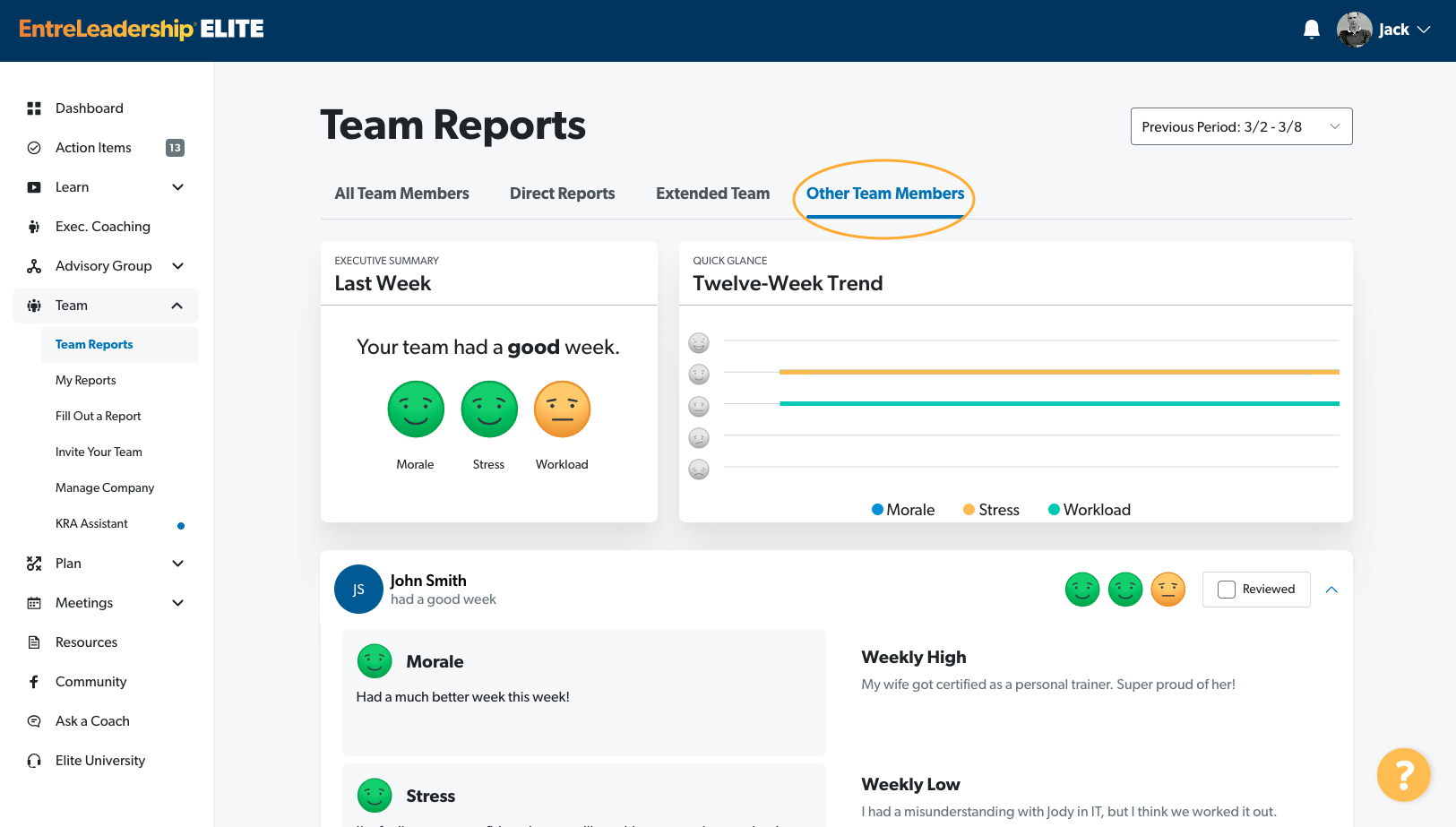1456x827 pixels.
Task: Expand the Advisory Group chevron
Action: coord(177,266)
